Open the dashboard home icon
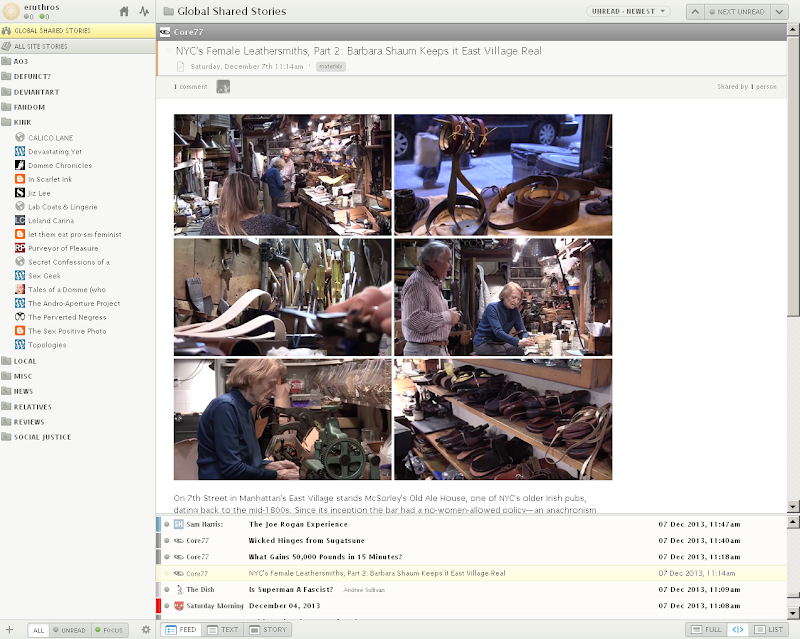 [x=124, y=12]
